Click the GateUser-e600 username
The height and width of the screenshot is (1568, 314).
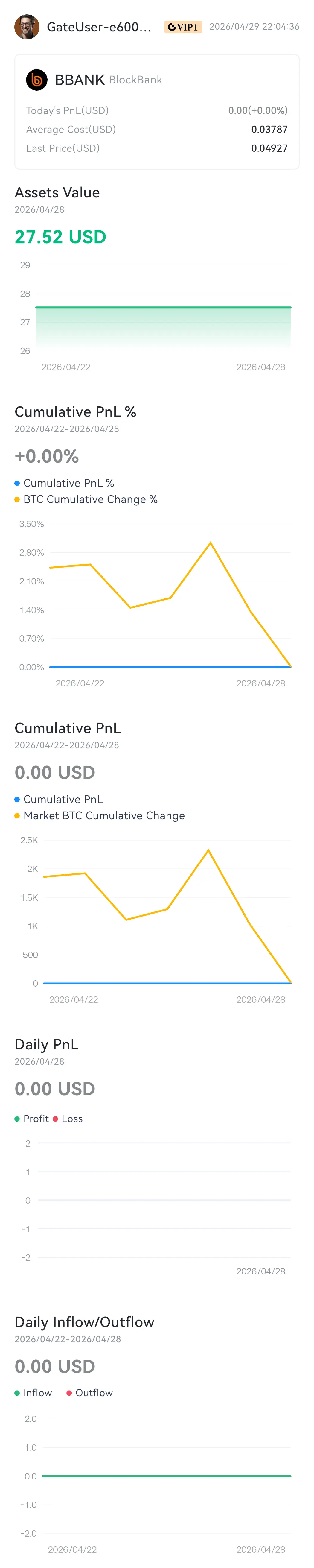pos(99,27)
